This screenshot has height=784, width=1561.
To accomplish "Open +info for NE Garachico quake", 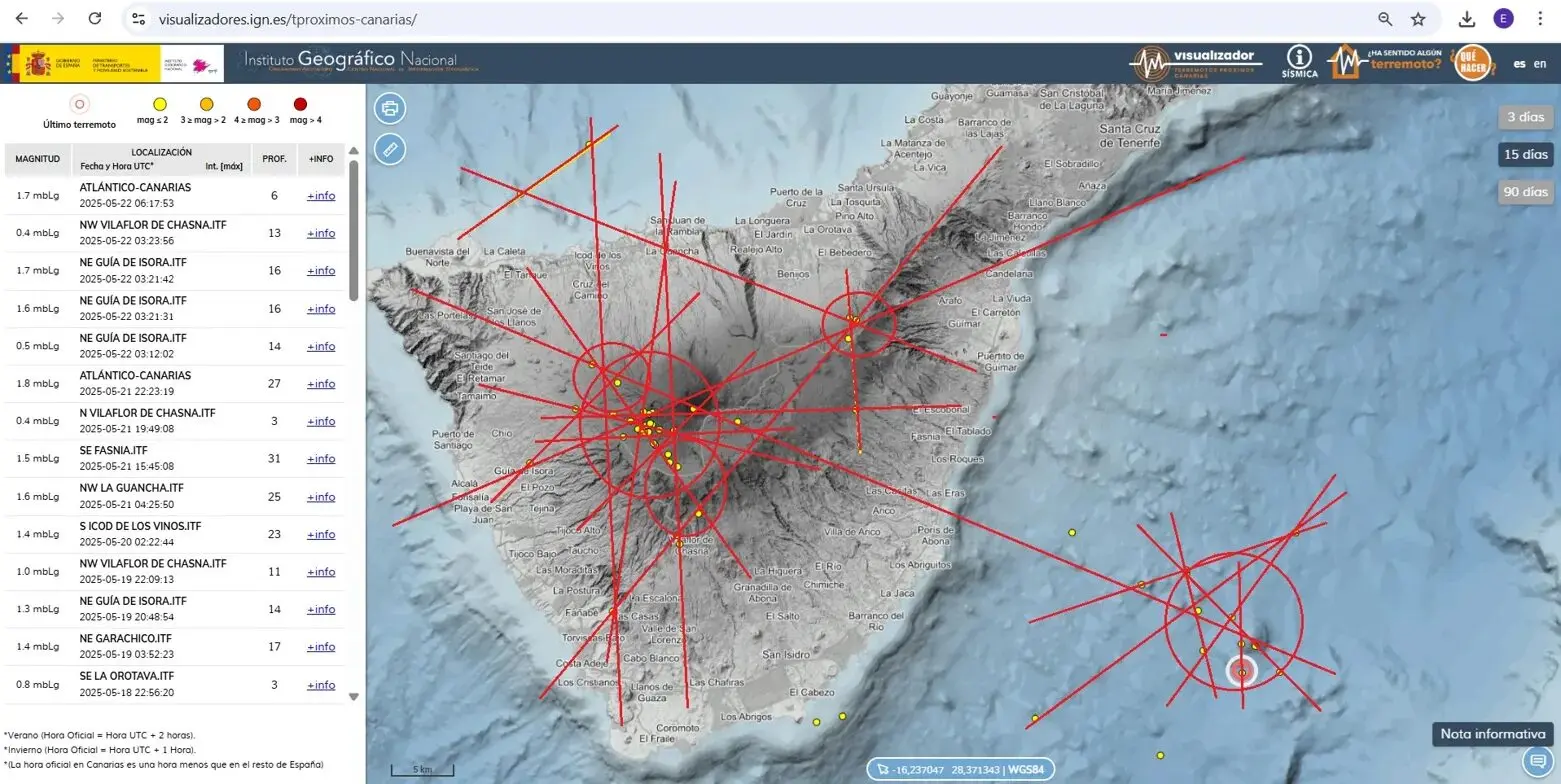I will (321, 647).
